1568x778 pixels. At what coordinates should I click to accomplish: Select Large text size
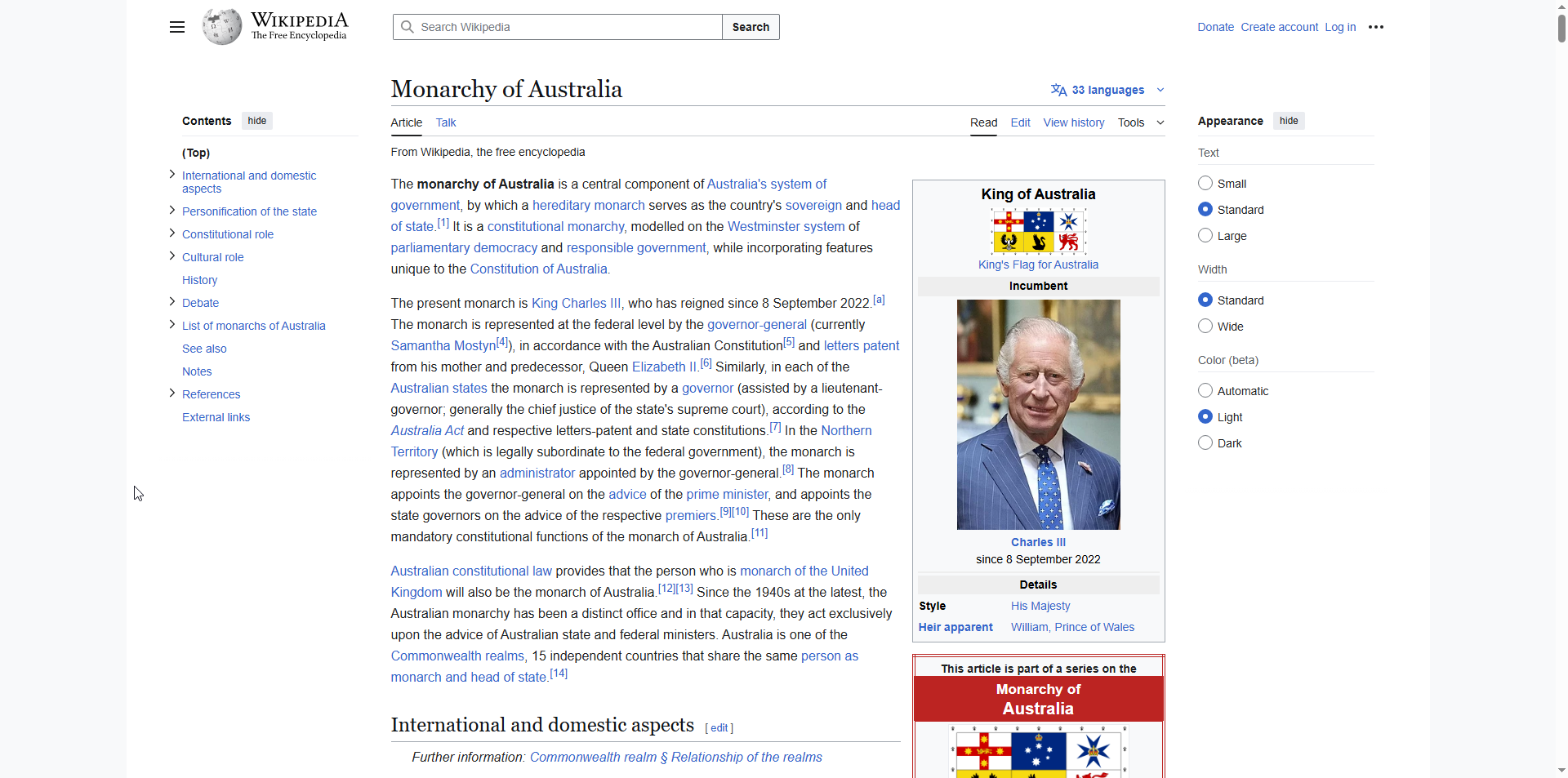click(x=1205, y=235)
